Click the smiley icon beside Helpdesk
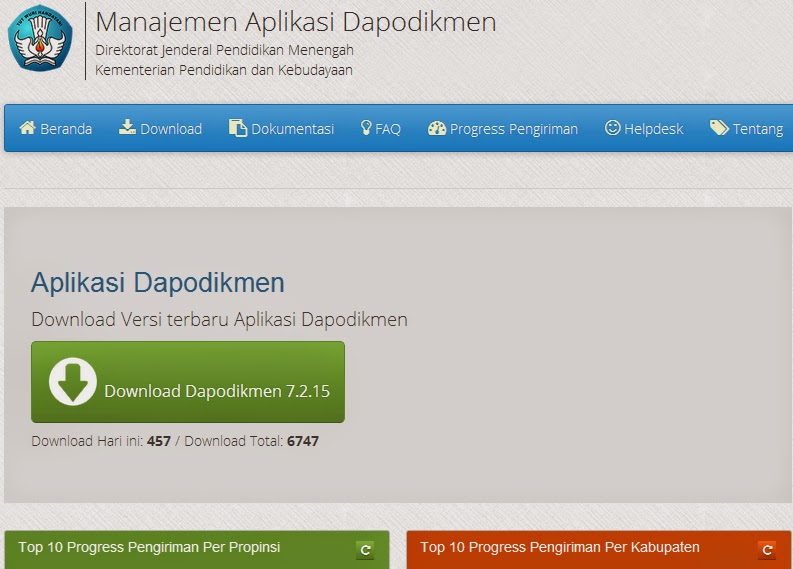This screenshot has width=793, height=569. click(x=612, y=127)
